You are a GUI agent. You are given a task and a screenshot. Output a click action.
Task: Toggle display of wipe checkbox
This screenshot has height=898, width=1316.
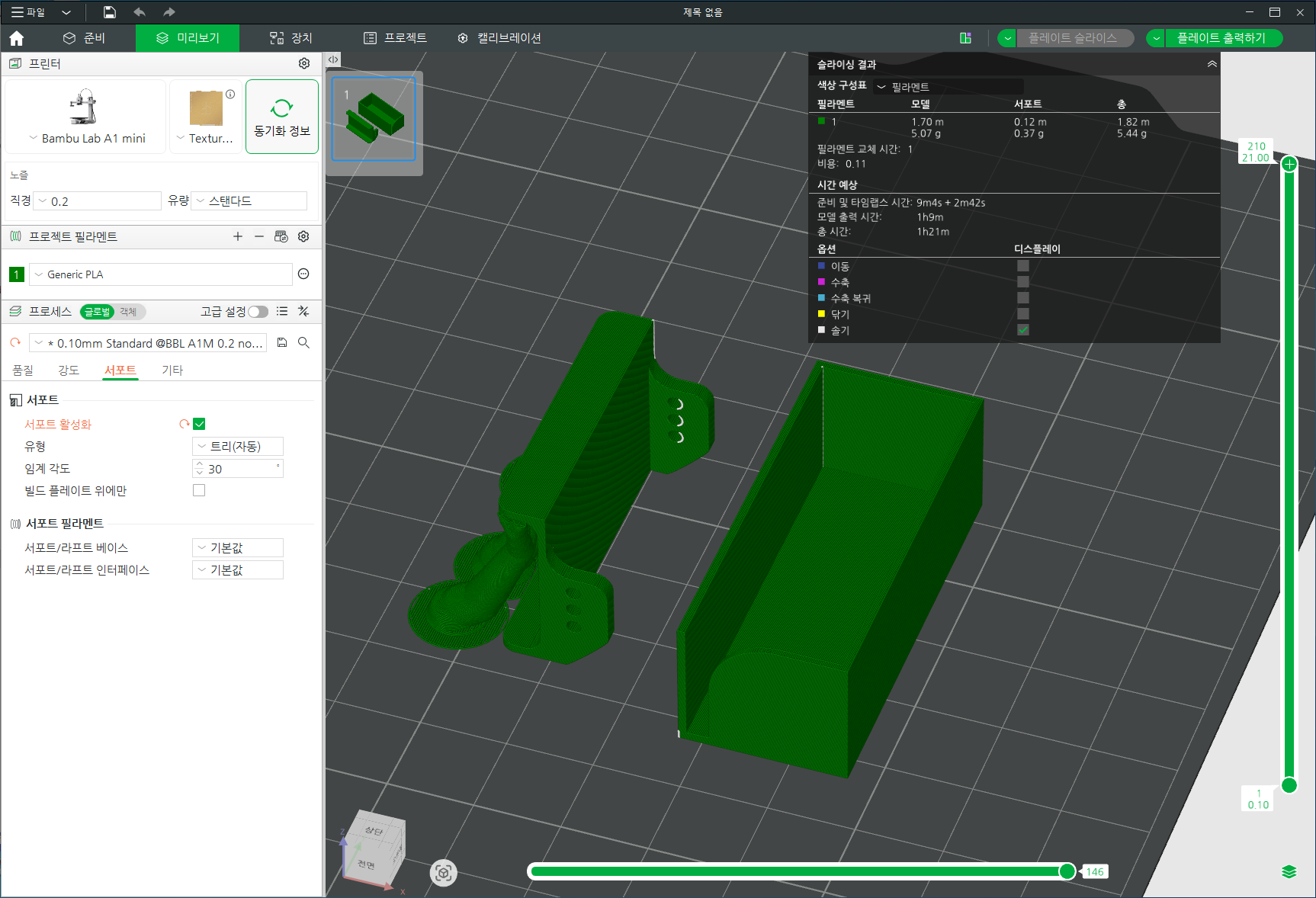click(x=1023, y=314)
